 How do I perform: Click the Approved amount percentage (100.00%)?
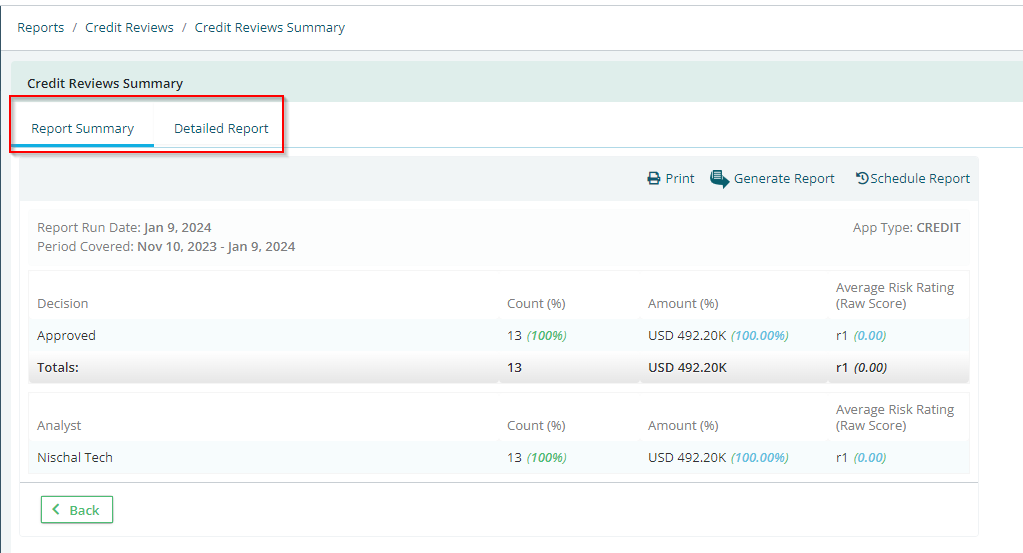(x=759, y=335)
